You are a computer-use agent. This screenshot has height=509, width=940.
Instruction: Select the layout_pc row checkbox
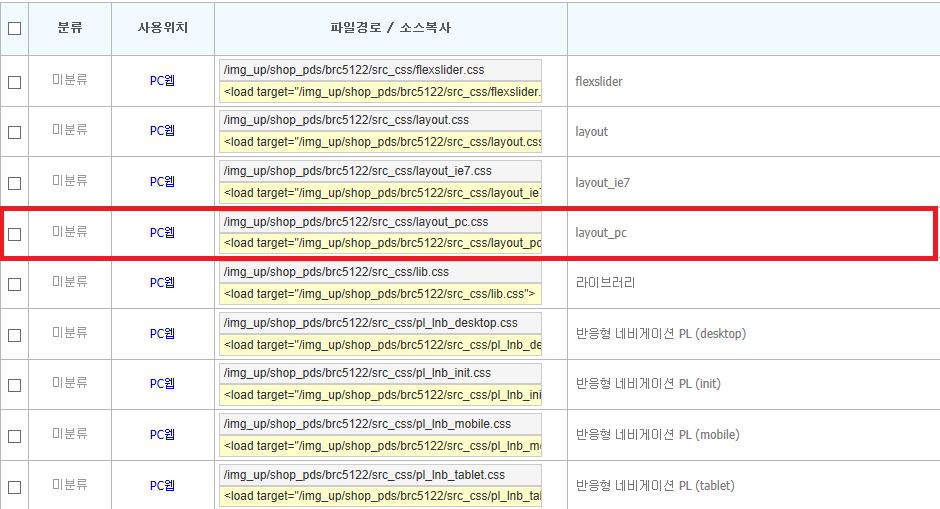(x=14, y=234)
